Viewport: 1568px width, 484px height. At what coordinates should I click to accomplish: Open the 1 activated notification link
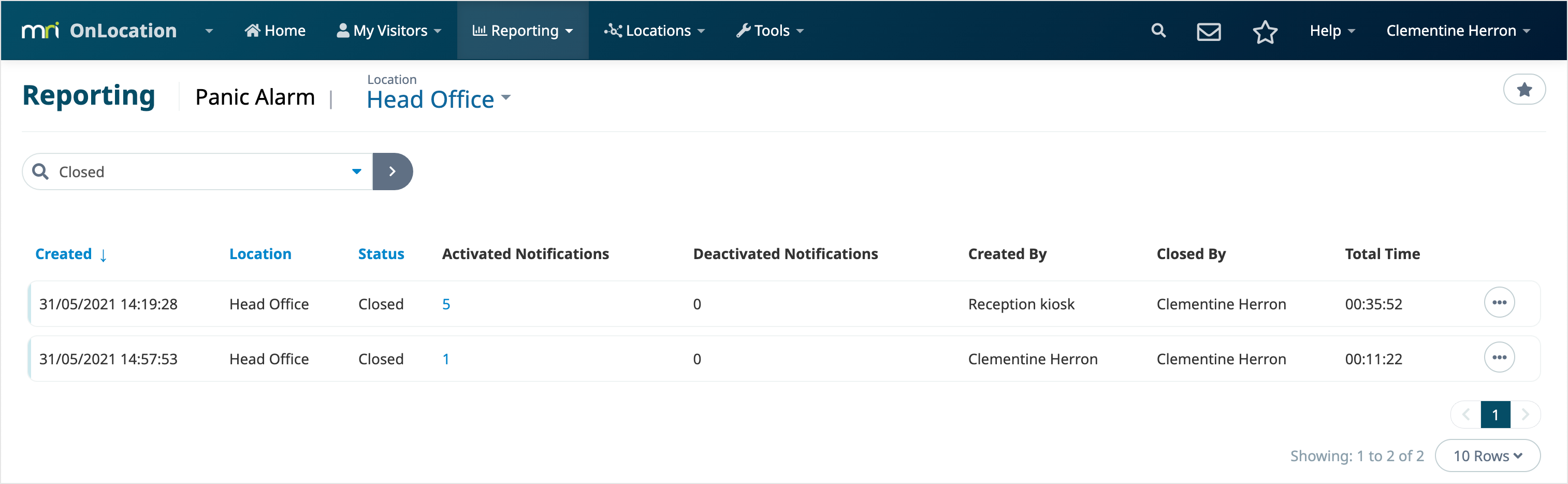445,359
